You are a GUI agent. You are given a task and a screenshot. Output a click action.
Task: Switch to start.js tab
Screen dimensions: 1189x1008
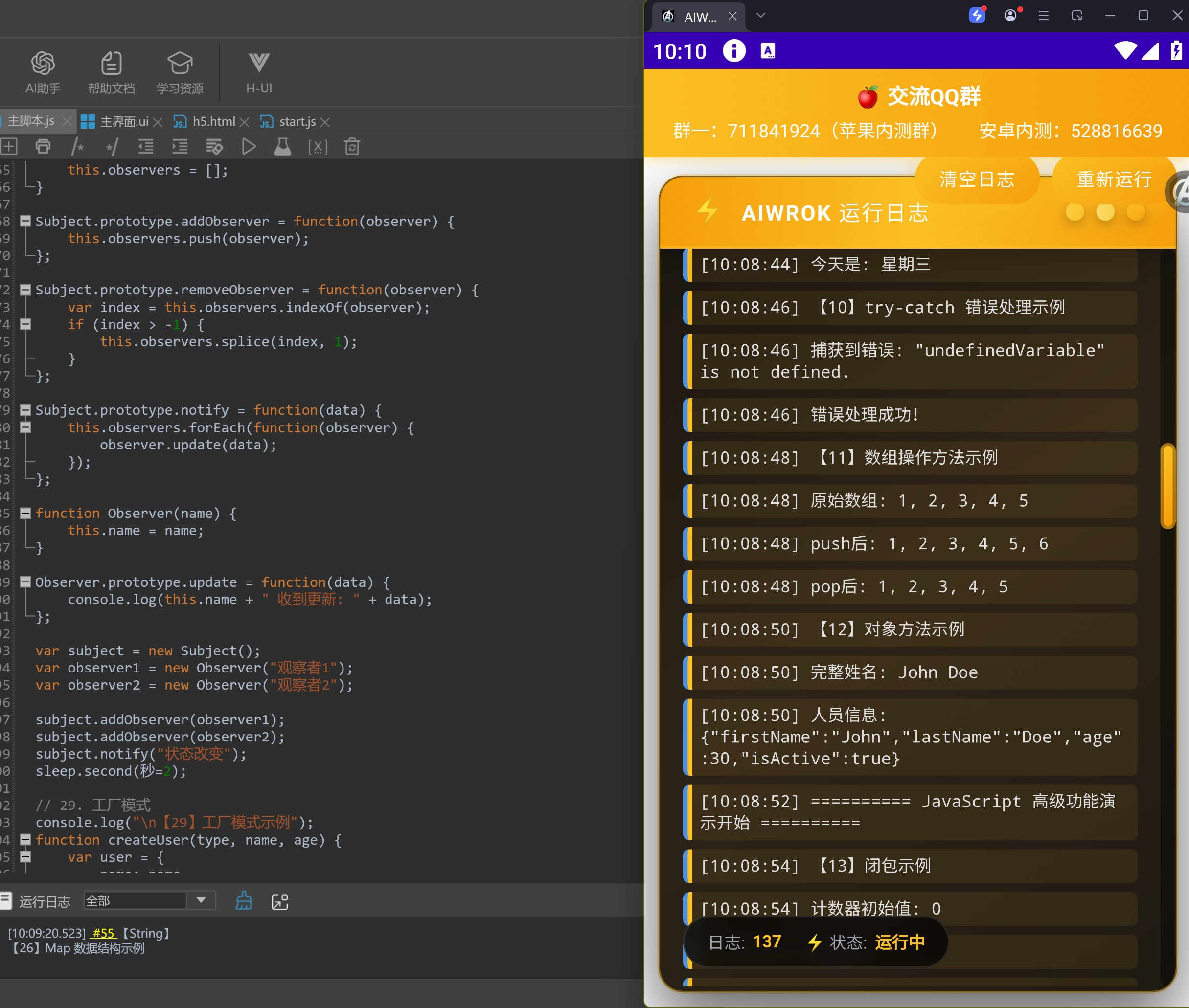289,122
